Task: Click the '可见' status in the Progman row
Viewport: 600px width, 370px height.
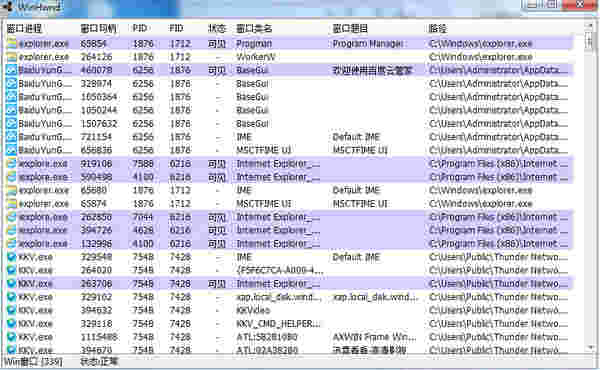Action: coord(217,43)
